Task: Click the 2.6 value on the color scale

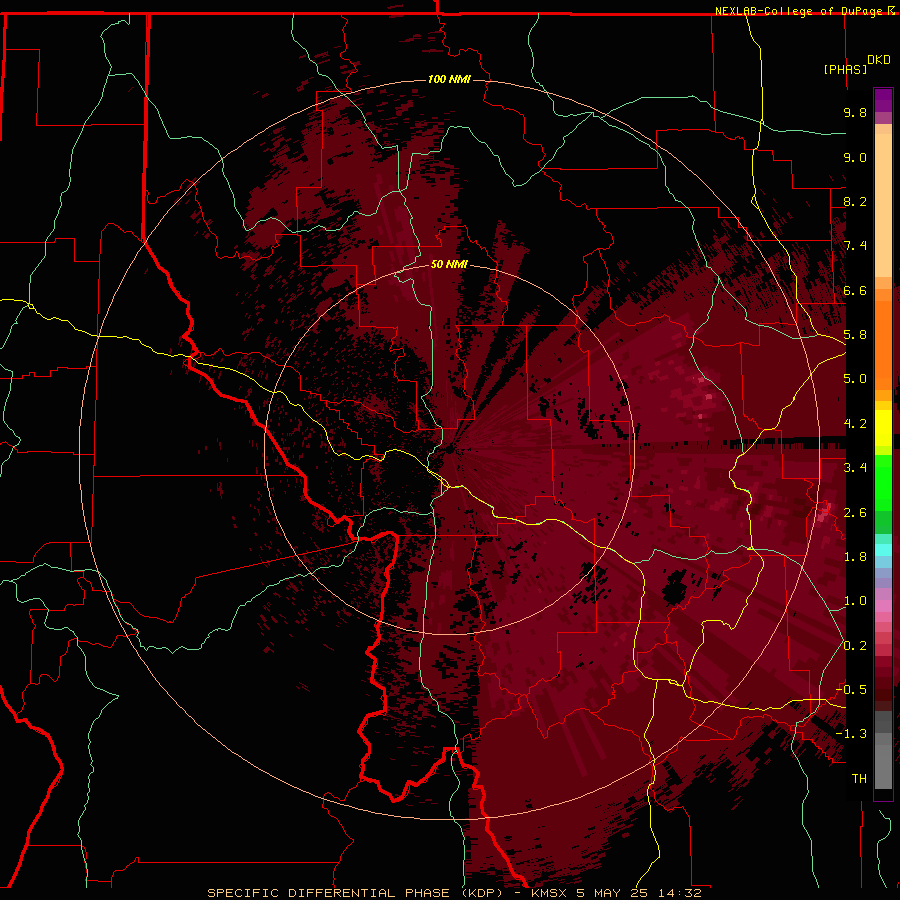Action: coord(855,513)
